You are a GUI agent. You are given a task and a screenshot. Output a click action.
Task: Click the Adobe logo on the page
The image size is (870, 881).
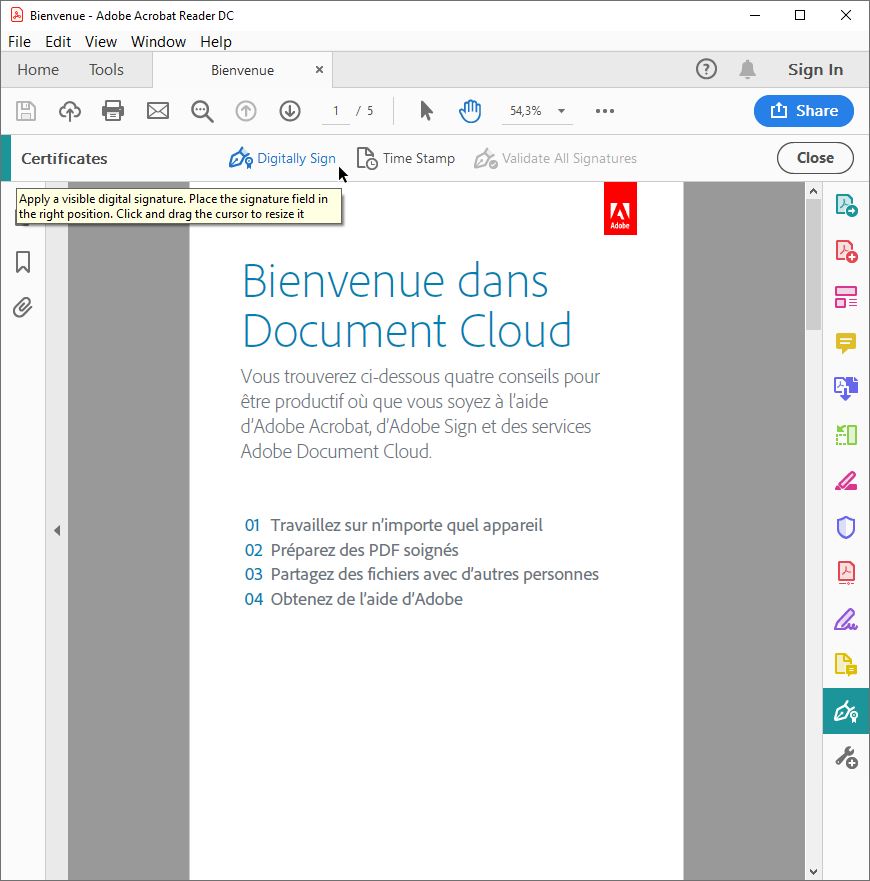[x=620, y=208]
